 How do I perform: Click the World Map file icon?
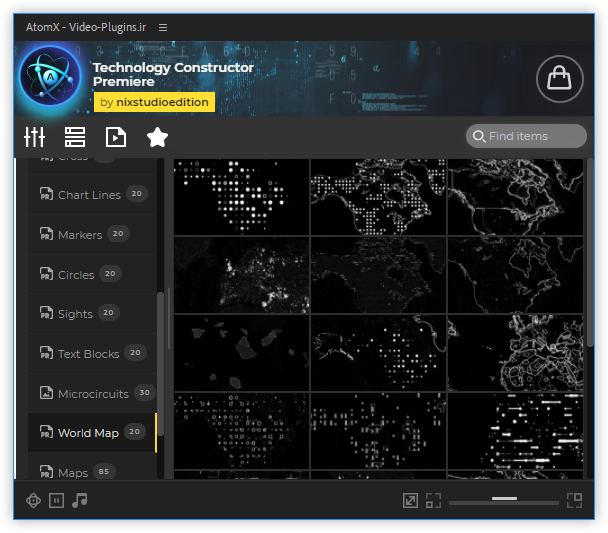(46, 431)
